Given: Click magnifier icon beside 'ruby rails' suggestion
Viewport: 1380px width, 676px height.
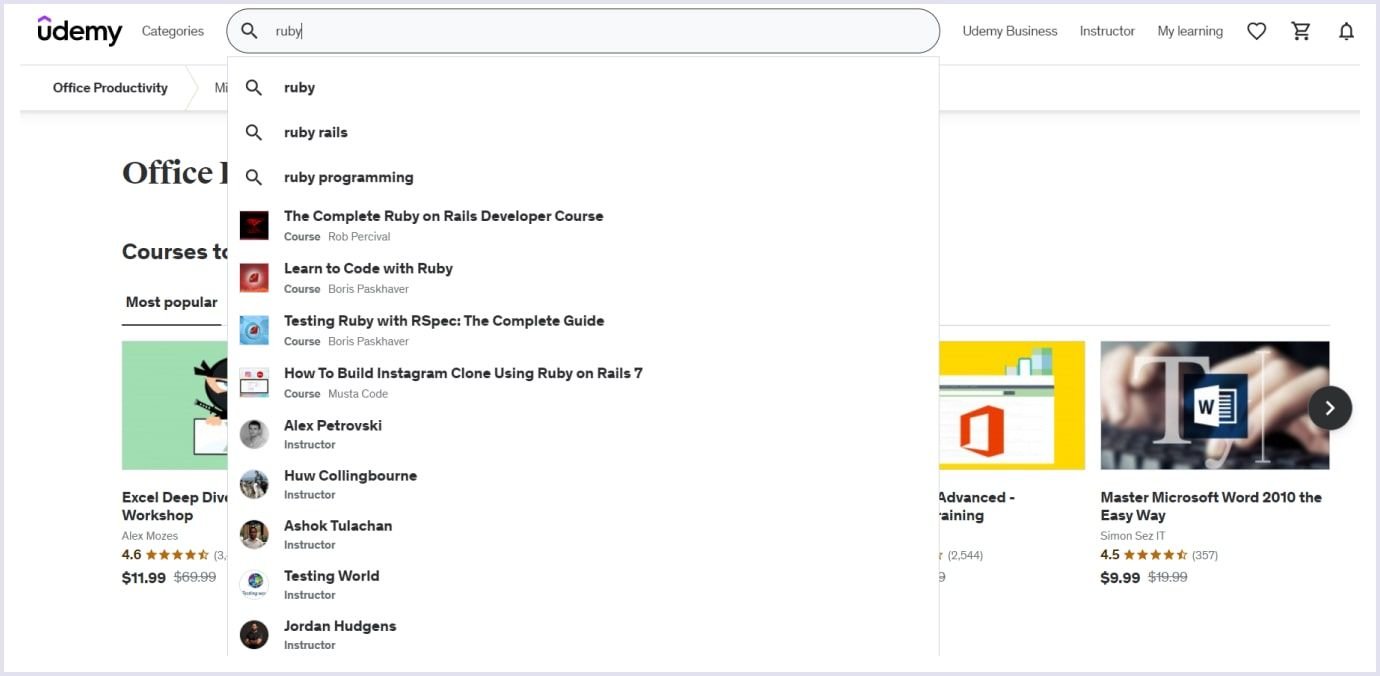Looking at the screenshot, I should pos(254,132).
